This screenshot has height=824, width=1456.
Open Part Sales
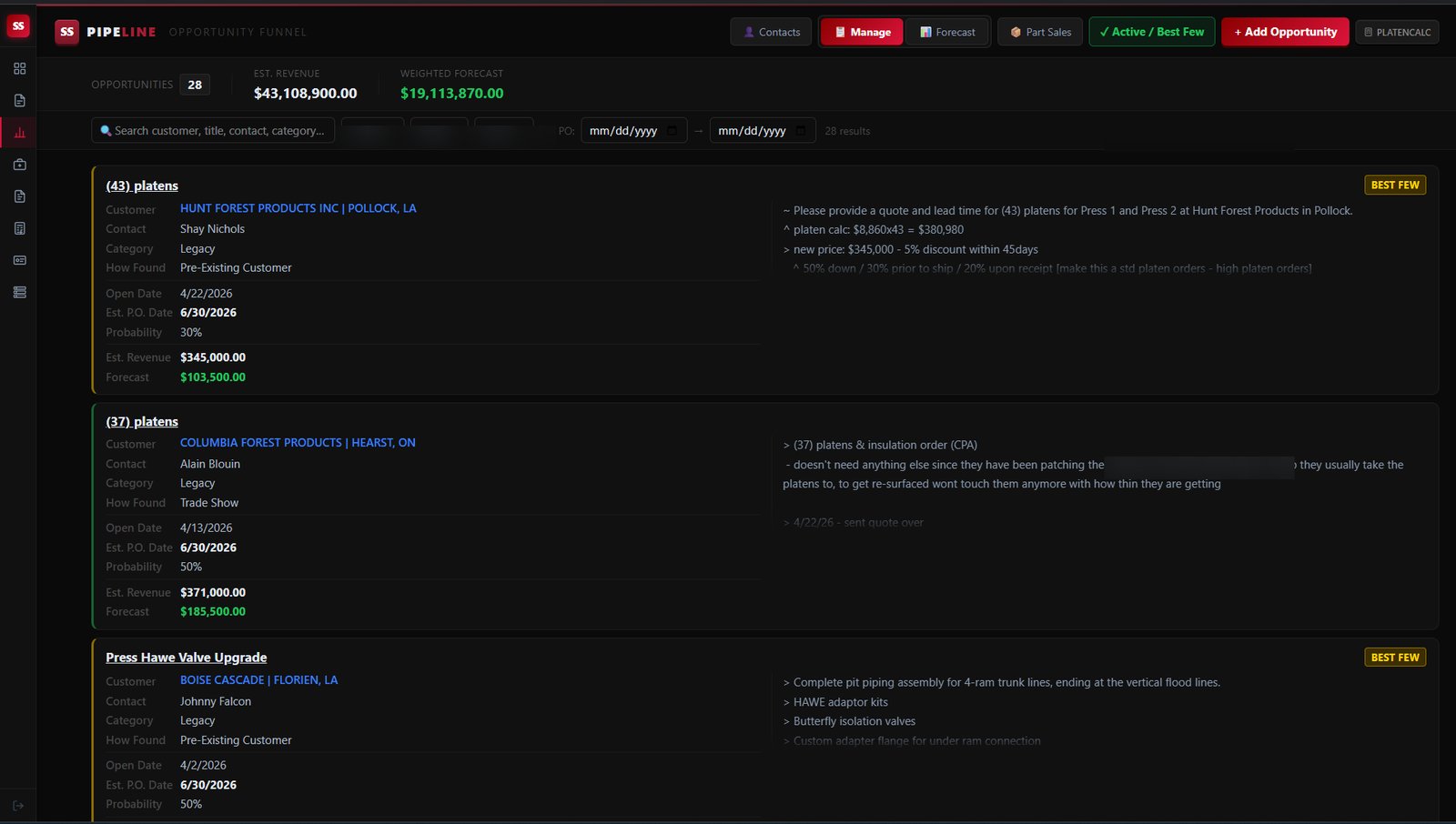point(1040,32)
